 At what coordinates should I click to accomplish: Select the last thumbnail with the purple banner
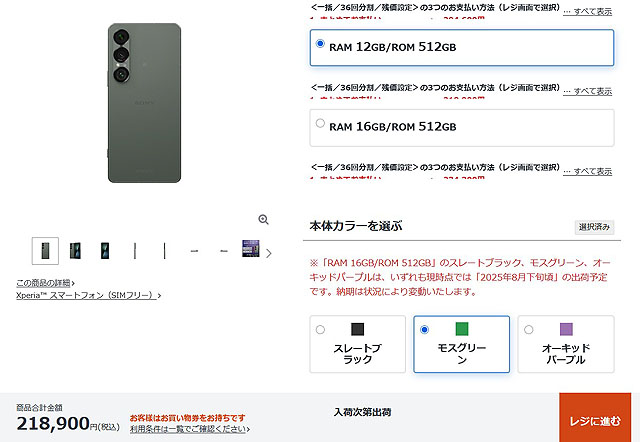[x=251, y=249]
